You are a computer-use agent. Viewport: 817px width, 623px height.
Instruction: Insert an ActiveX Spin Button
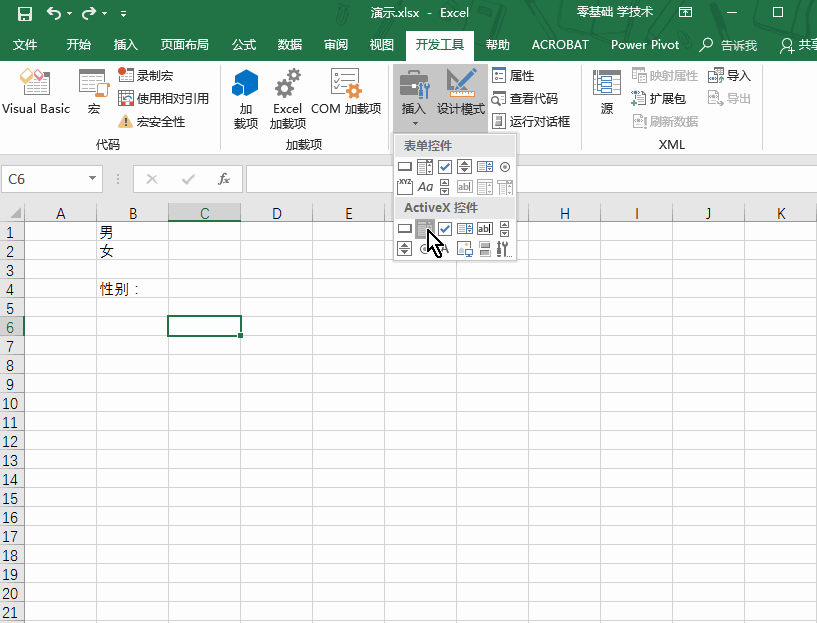(x=405, y=248)
